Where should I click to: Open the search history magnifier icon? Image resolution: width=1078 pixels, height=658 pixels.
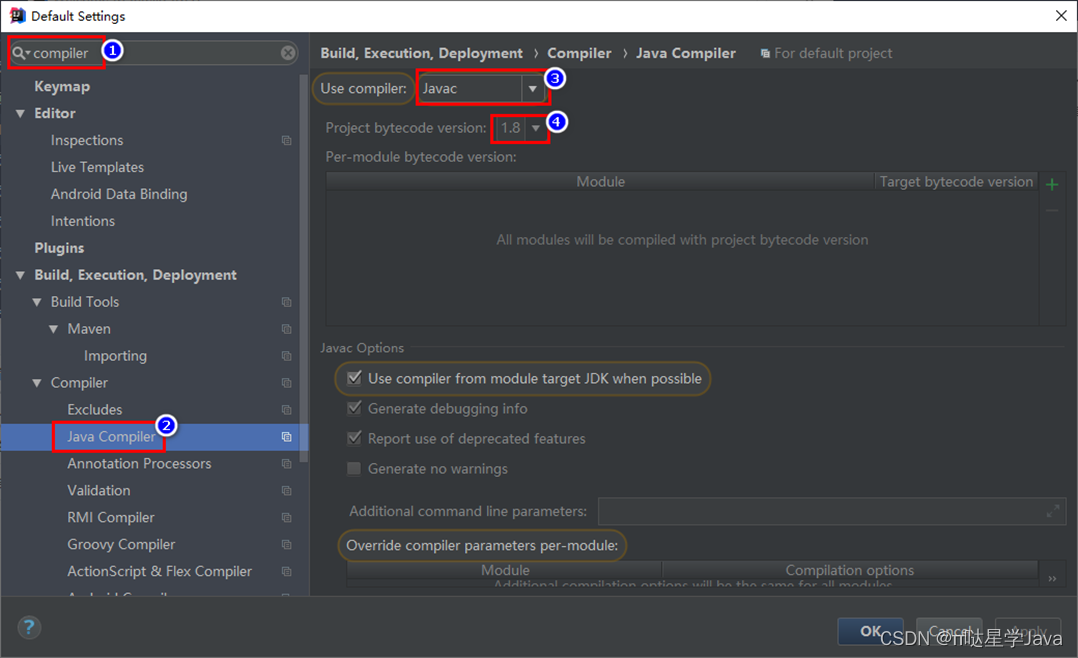click(21, 53)
